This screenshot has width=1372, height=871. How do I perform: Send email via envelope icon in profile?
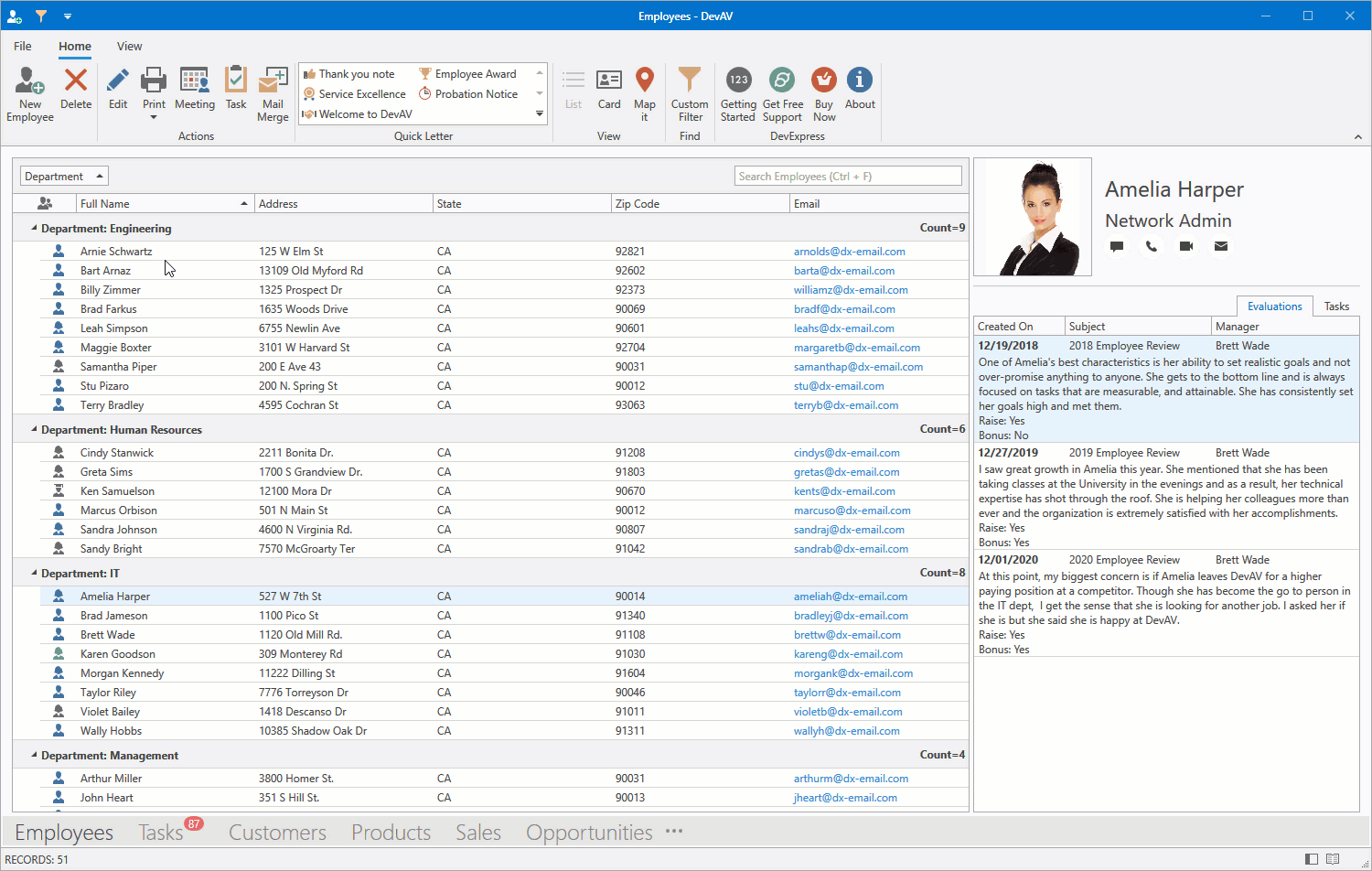1221,246
